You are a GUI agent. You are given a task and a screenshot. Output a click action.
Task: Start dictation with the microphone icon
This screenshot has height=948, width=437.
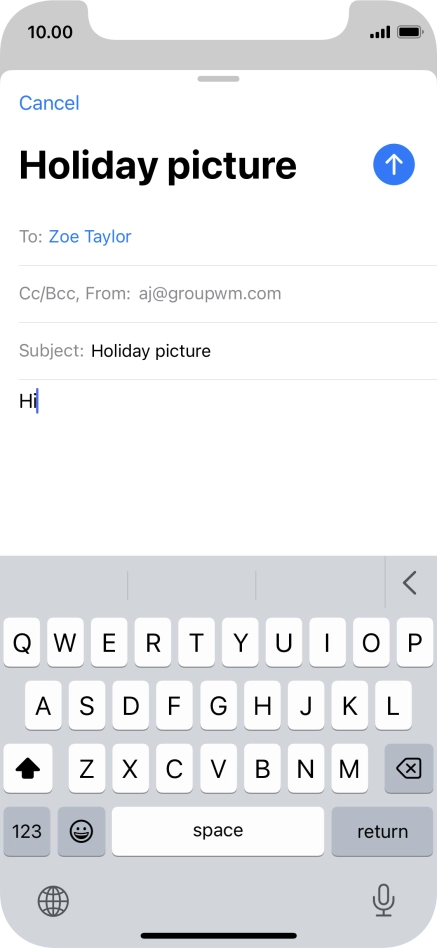383,900
